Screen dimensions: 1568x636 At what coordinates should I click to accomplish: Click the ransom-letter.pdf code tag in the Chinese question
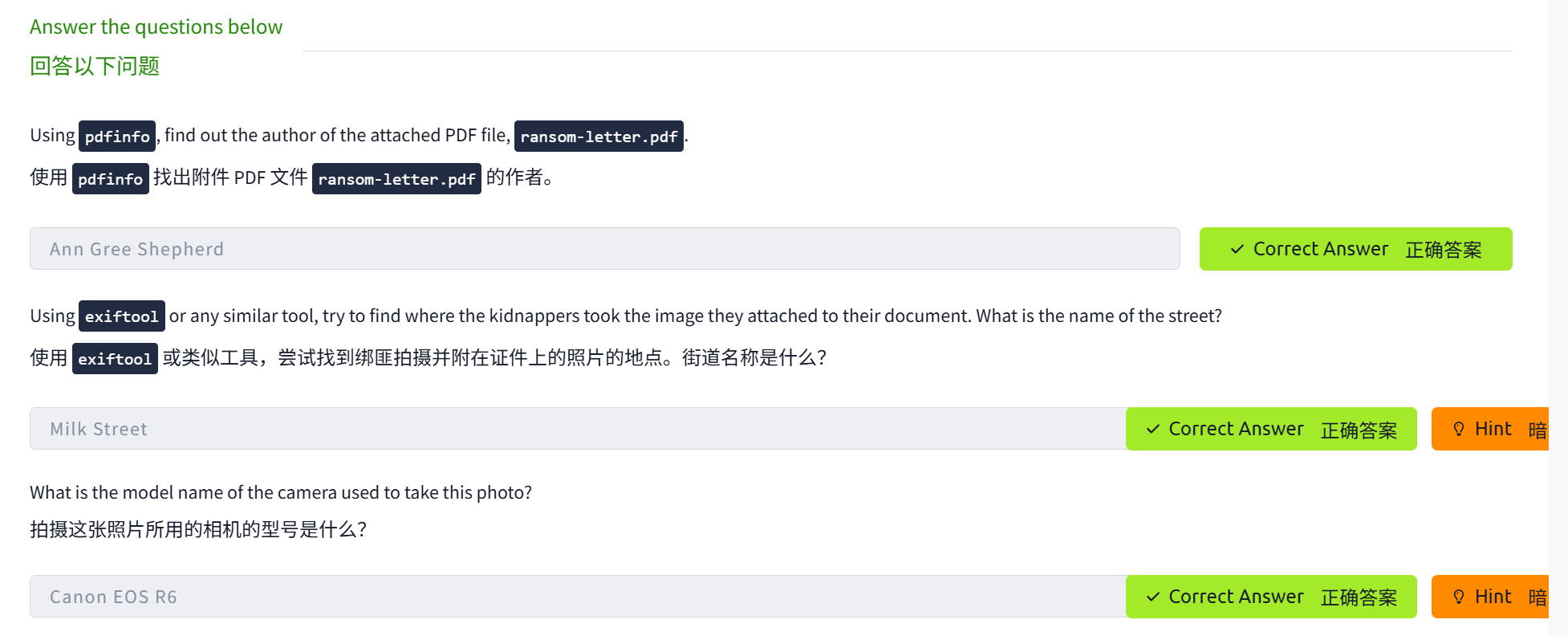[x=396, y=179]
